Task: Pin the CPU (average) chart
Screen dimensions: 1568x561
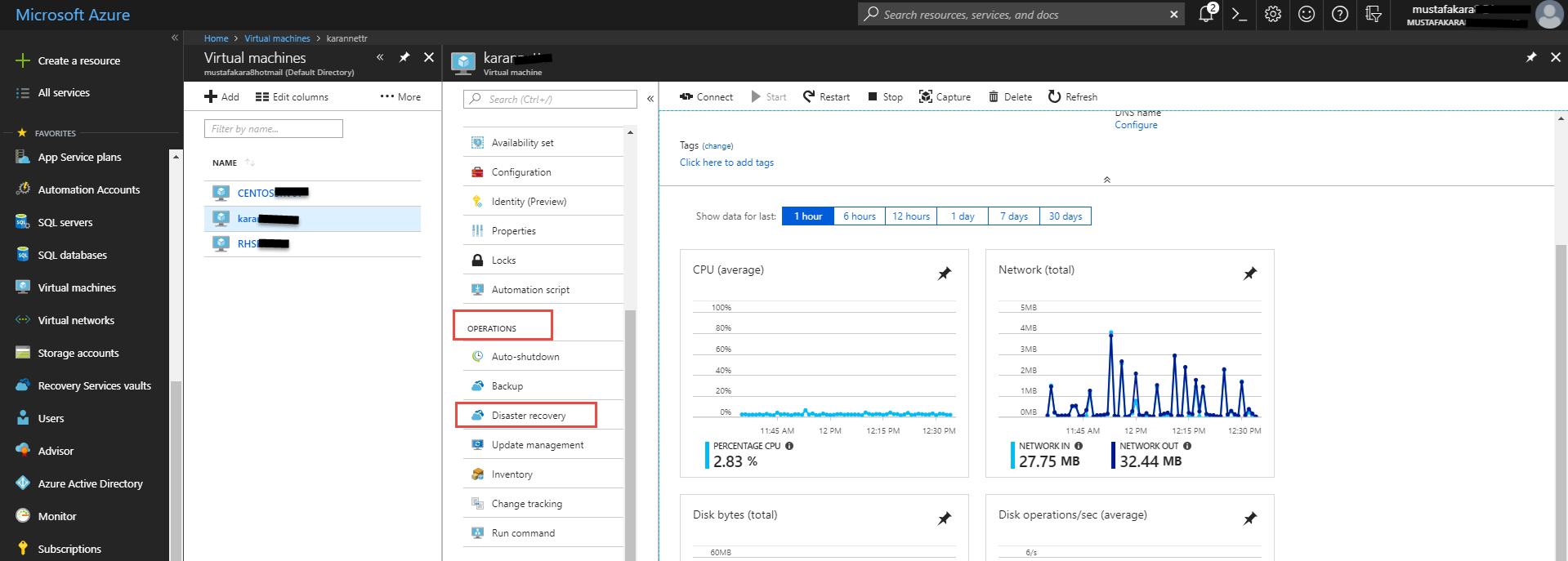Action: coord(944,274)
